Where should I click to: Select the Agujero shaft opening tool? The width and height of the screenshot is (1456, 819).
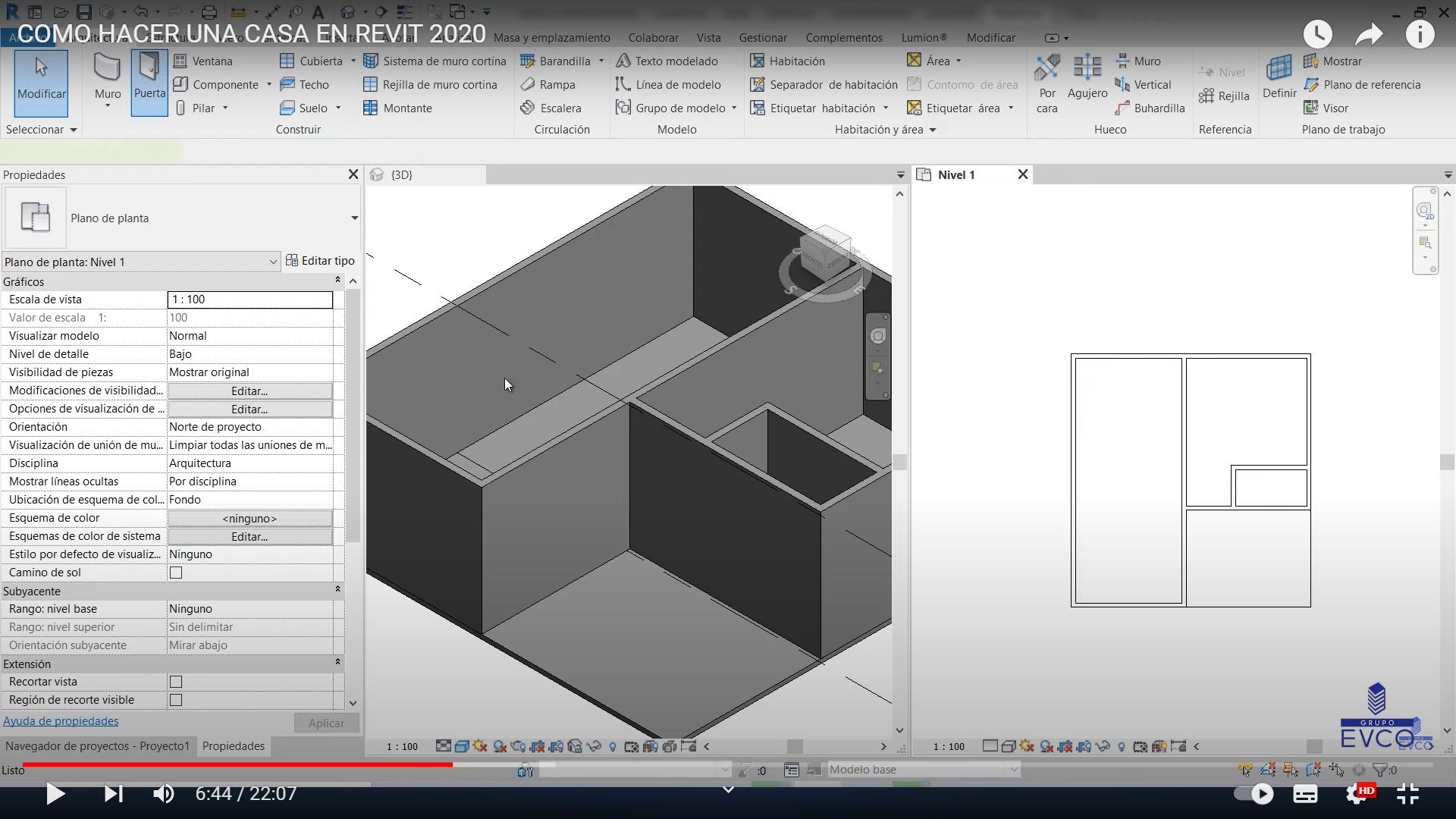(1087, 76)
